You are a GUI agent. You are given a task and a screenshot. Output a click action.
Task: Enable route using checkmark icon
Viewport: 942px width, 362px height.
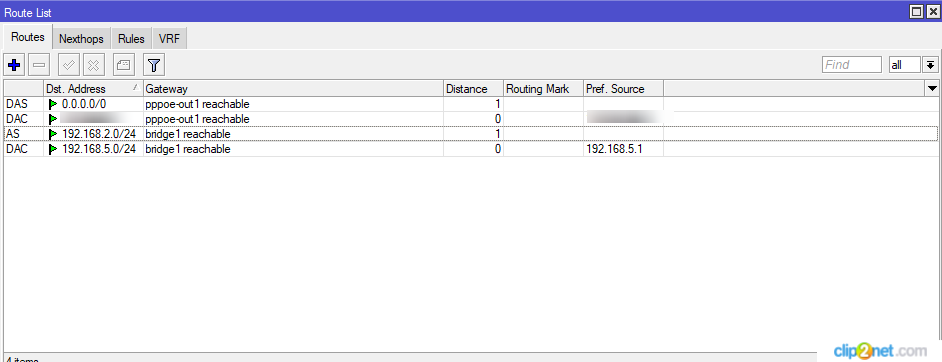68,64
